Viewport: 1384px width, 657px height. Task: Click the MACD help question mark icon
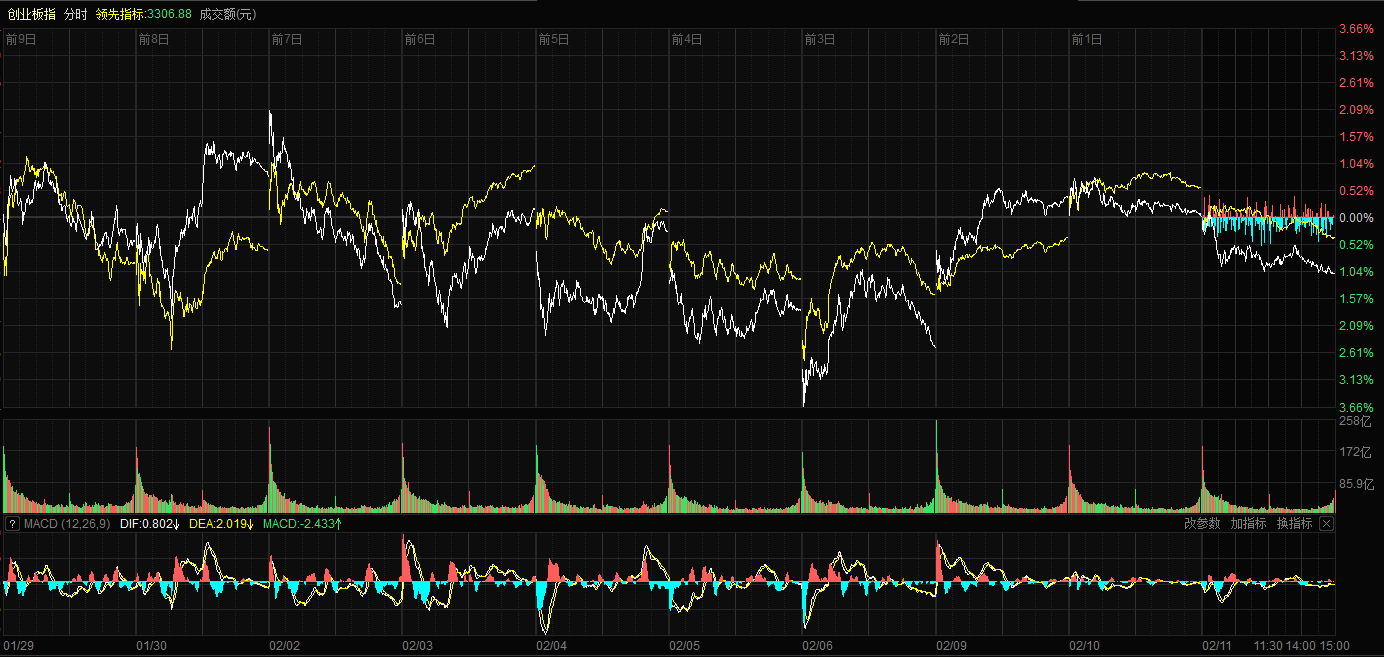tap(12, 523)
